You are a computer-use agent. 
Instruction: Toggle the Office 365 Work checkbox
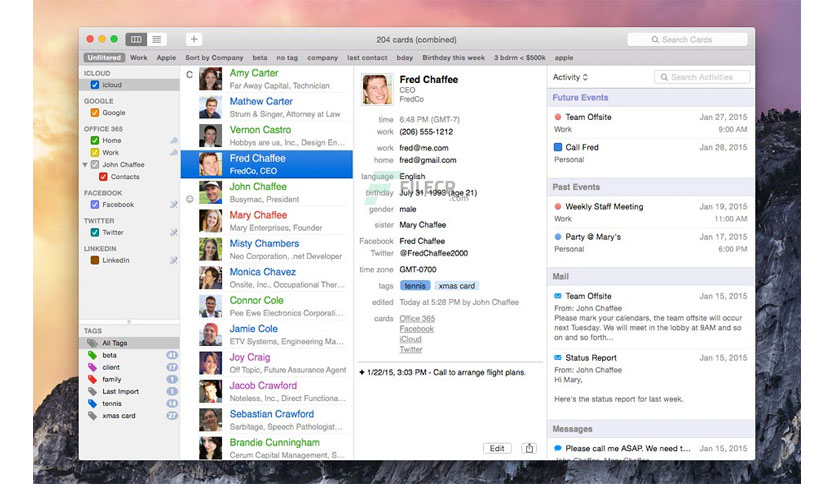coord(95,152)
